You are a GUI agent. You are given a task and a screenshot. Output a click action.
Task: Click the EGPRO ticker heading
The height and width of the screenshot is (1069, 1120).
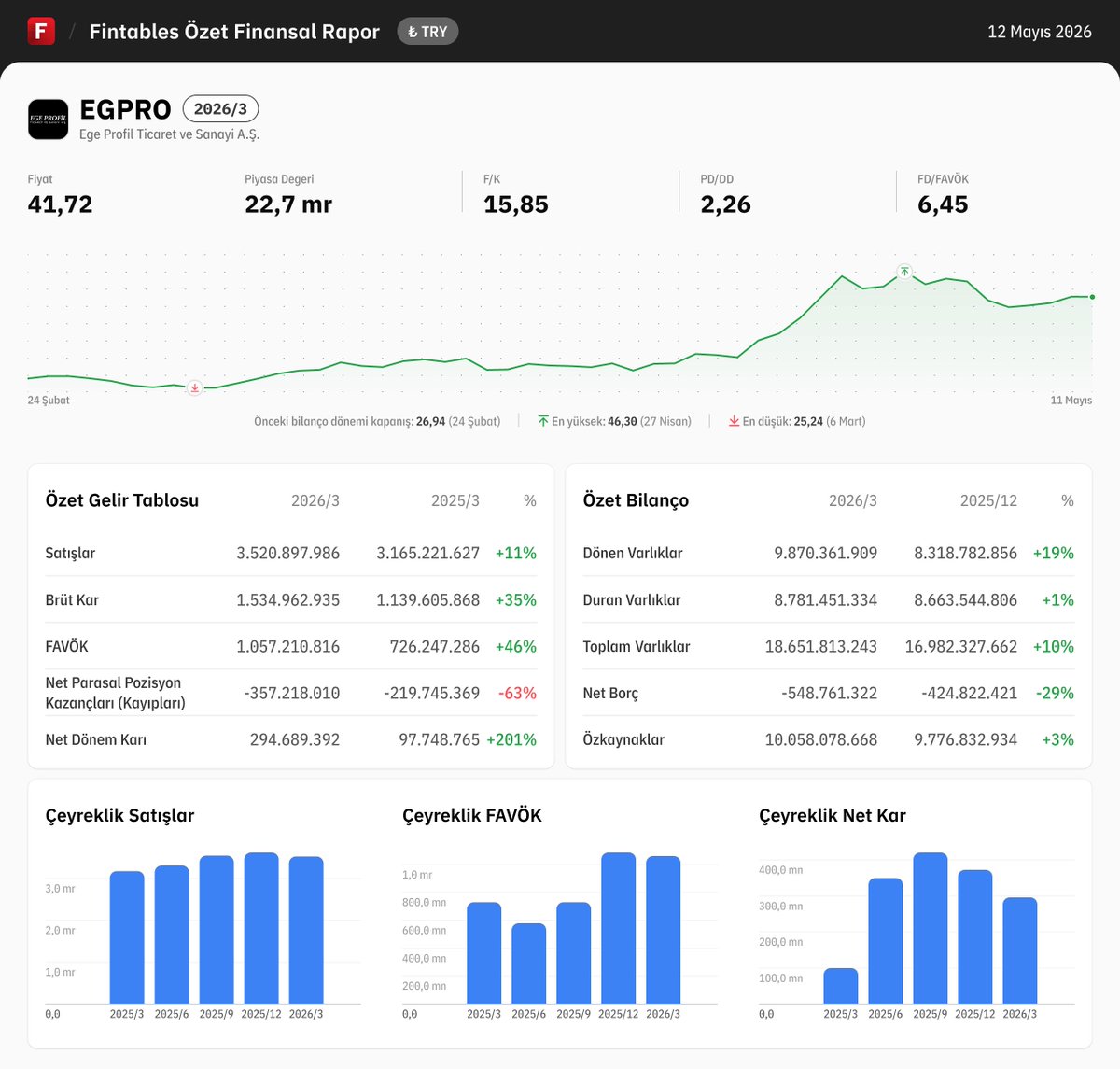pyautogui.click(x=126, y=109)
